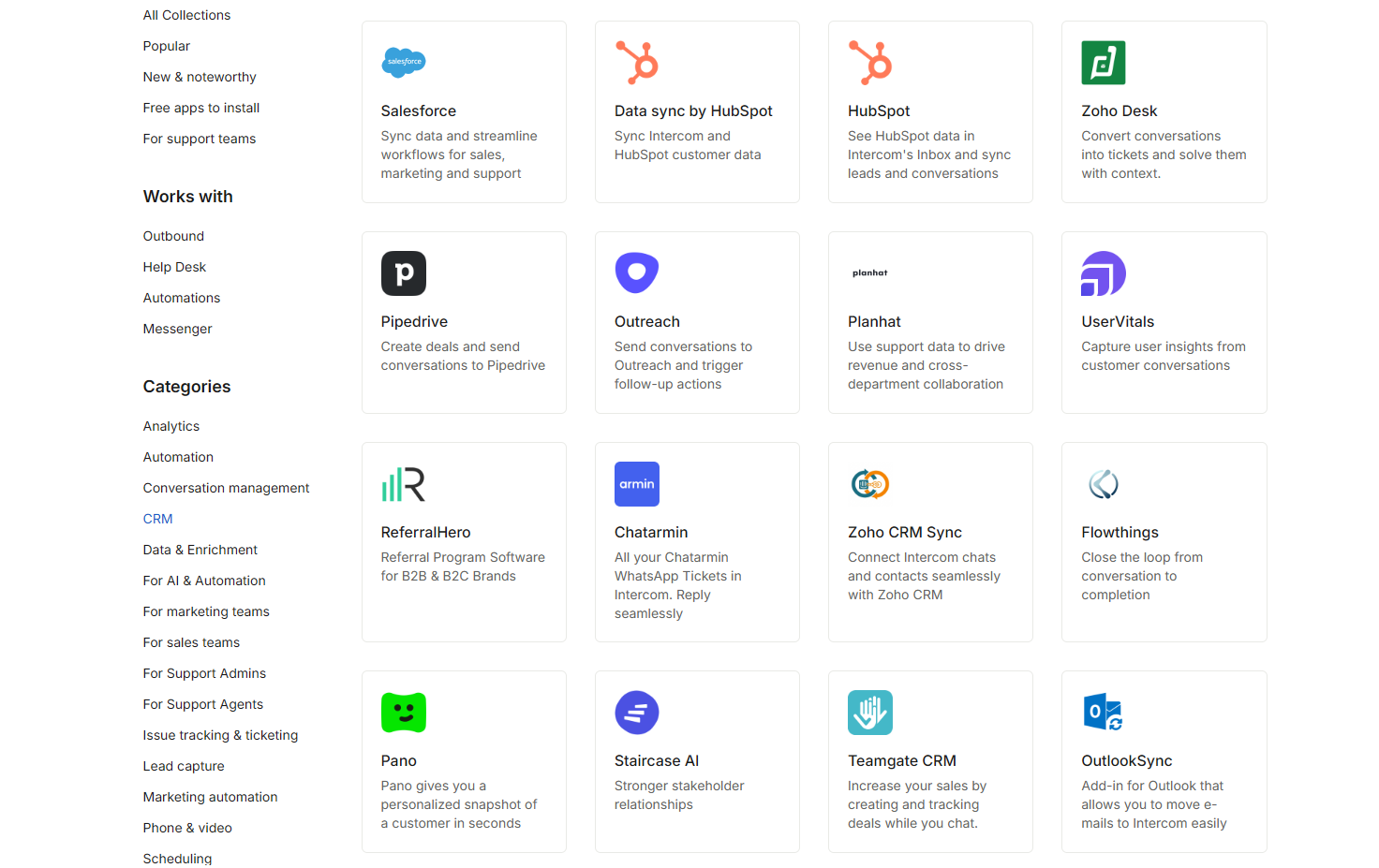This screenshot has height=868, width=1379.
Task: Open the Analytics category
Action: click(171, 426)
